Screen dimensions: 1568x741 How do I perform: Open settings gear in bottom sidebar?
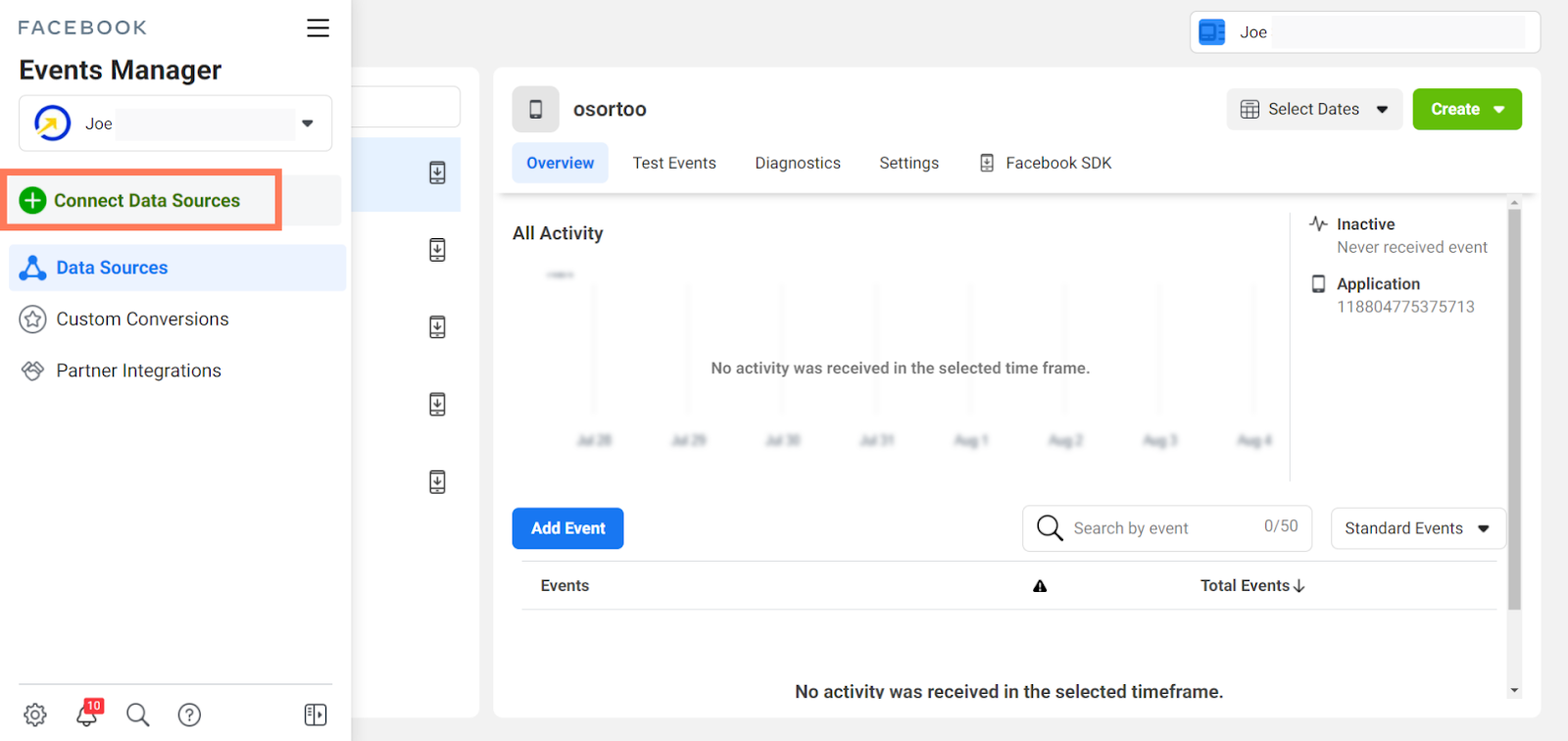[35, 715]
